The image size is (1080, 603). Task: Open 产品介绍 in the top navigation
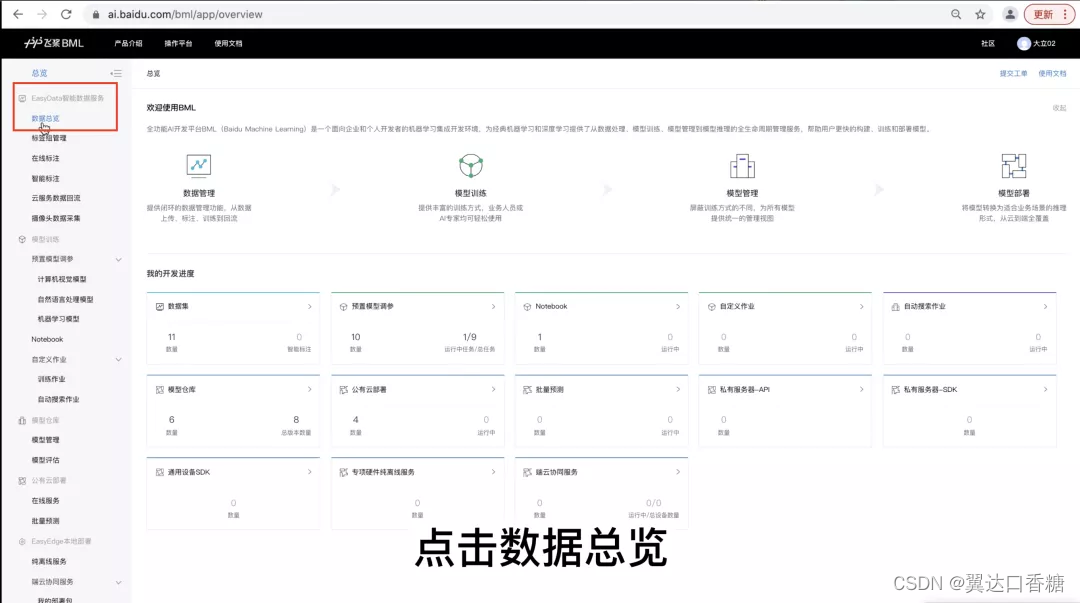click(x=128, y=43)
